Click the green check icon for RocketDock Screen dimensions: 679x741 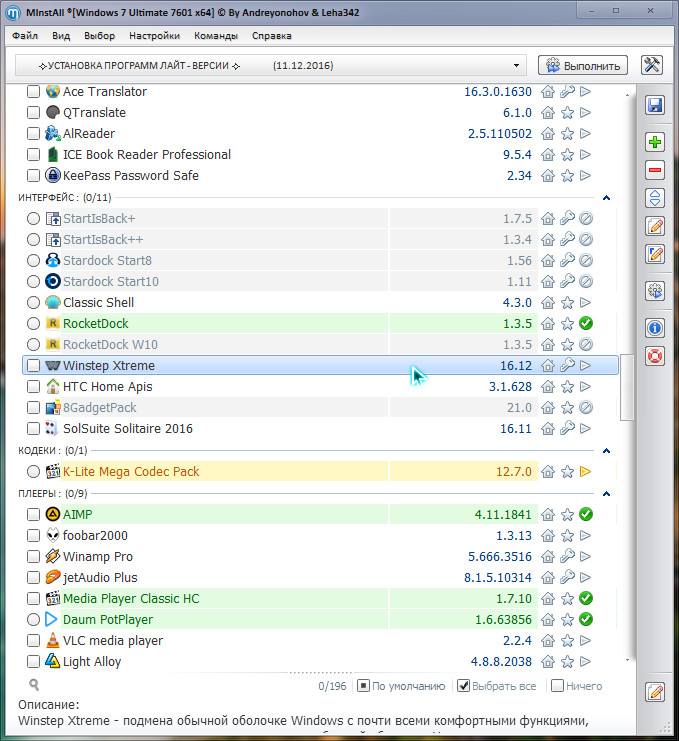[x=586, y=324]
